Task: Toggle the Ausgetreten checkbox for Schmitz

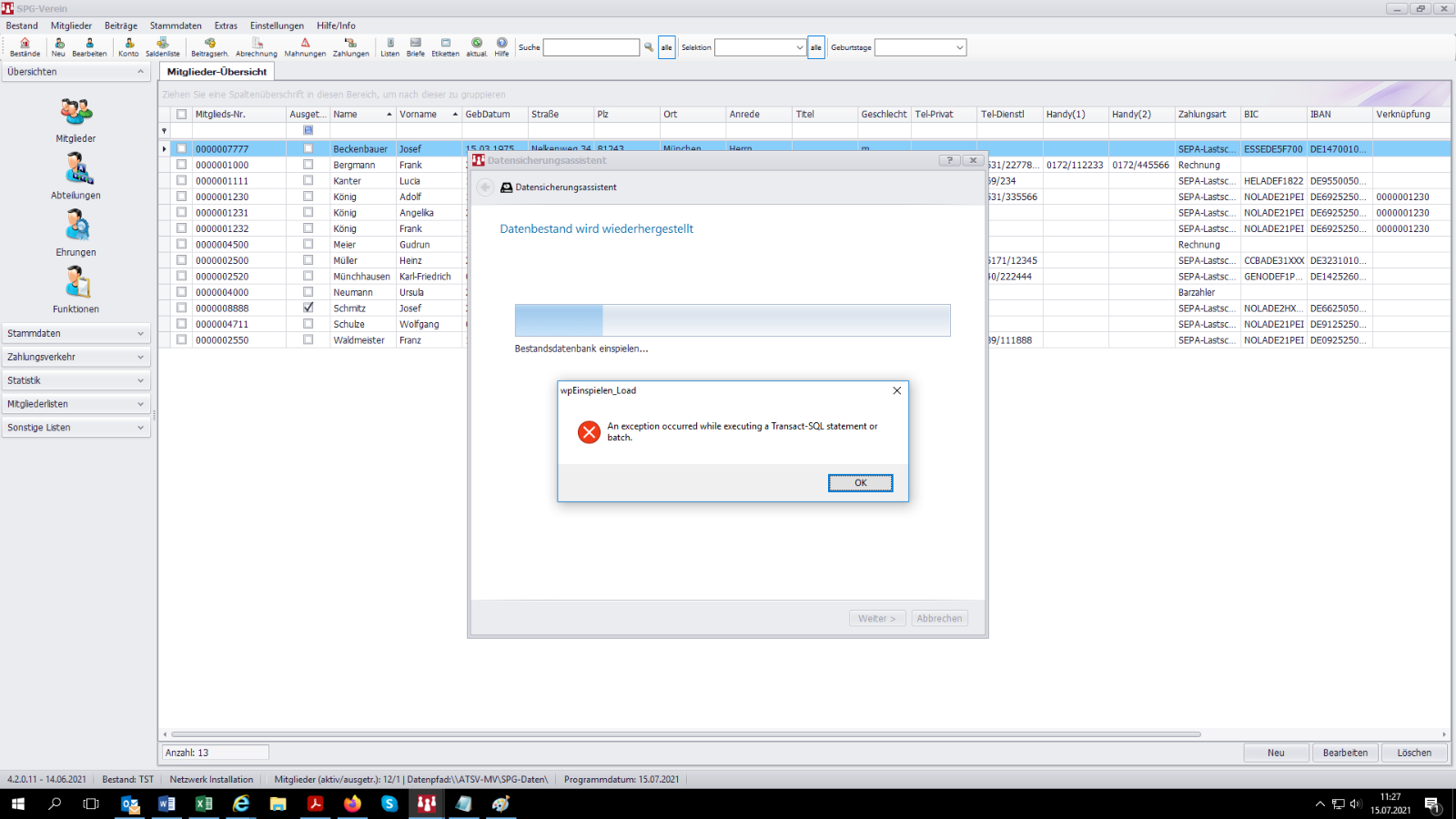Action: tap(308, 308)
